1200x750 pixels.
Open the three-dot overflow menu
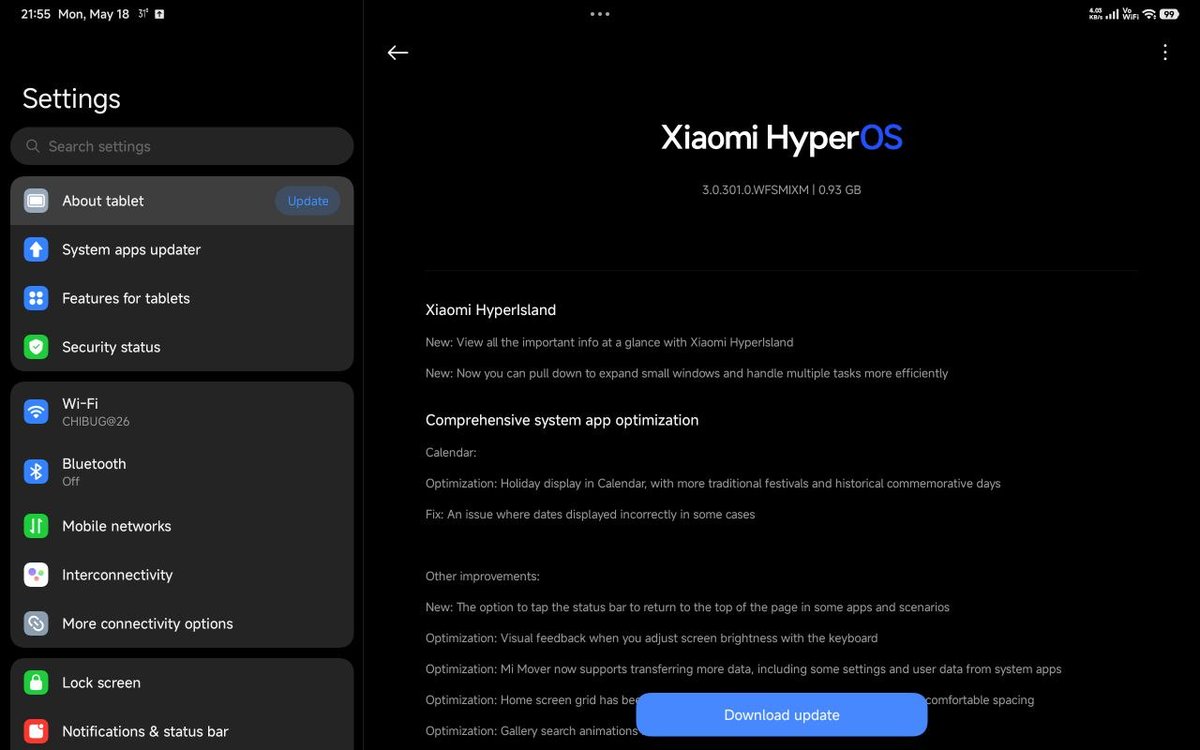[x=1165, y=53]
